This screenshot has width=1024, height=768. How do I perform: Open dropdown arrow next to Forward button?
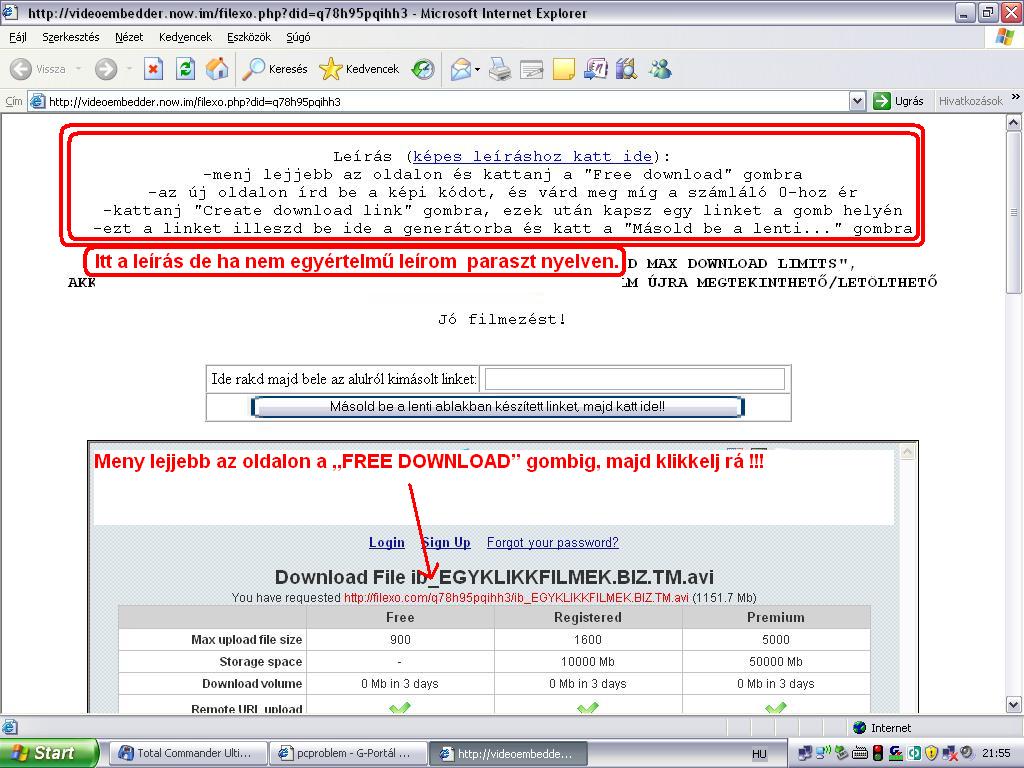[x=129, y=69]
